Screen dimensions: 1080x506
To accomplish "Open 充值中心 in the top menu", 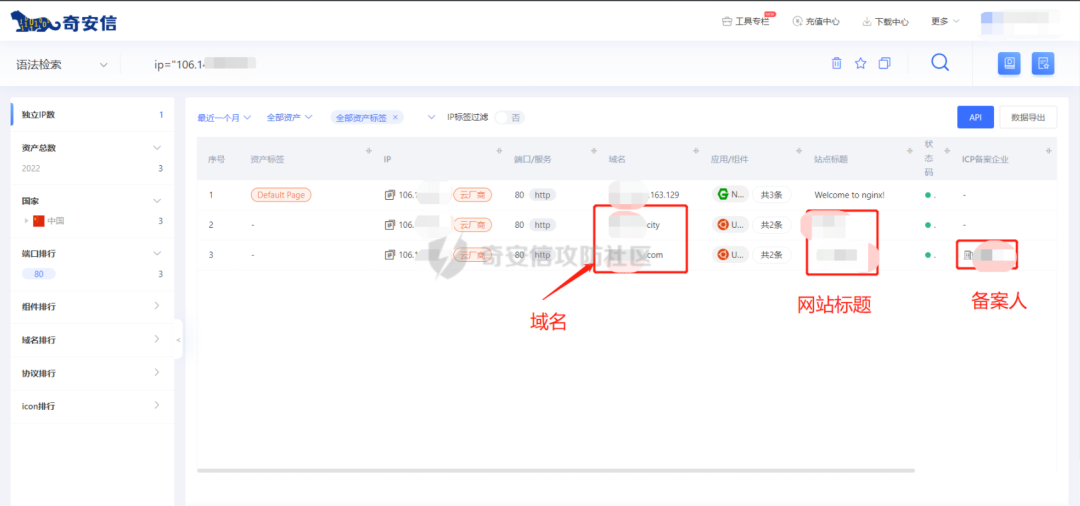I will 816,21.
